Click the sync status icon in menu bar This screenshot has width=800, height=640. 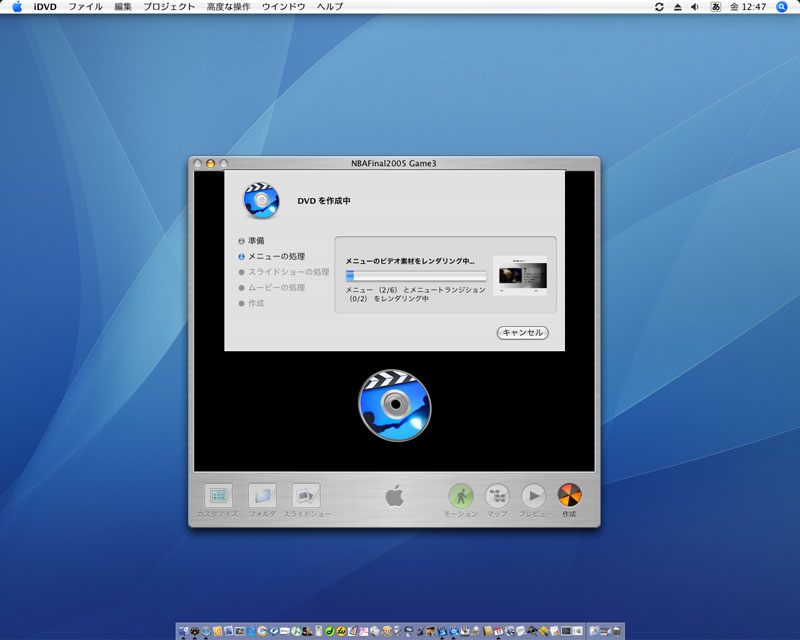(x=659, y=7)
